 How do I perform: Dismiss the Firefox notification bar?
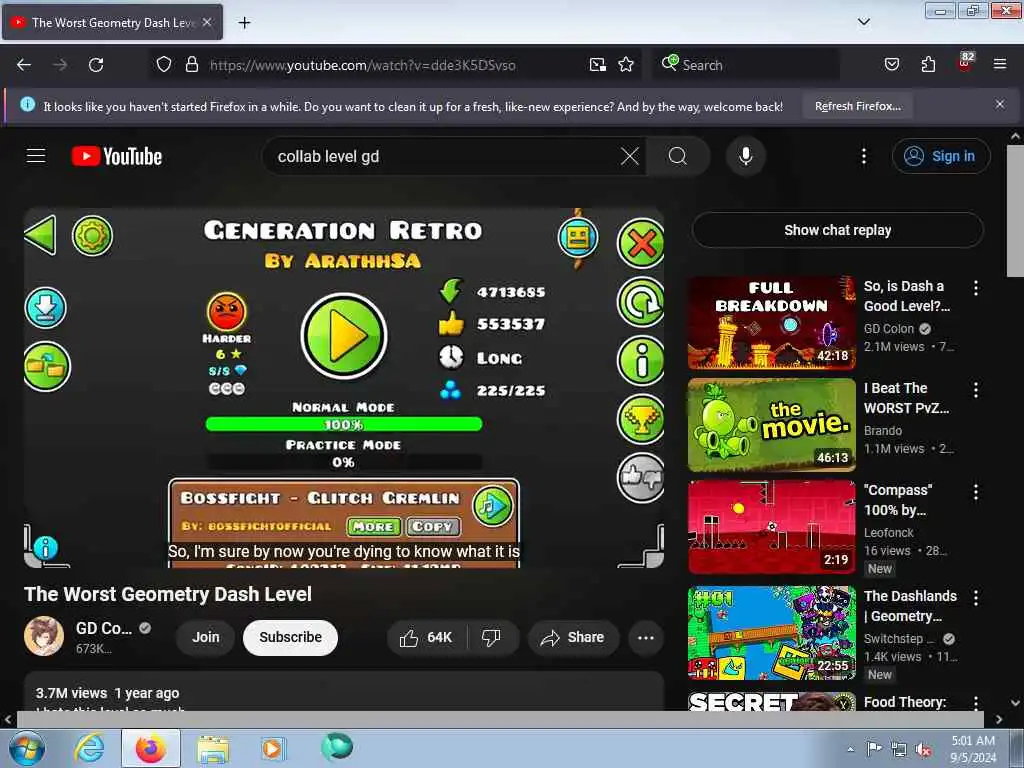[999, 104]
